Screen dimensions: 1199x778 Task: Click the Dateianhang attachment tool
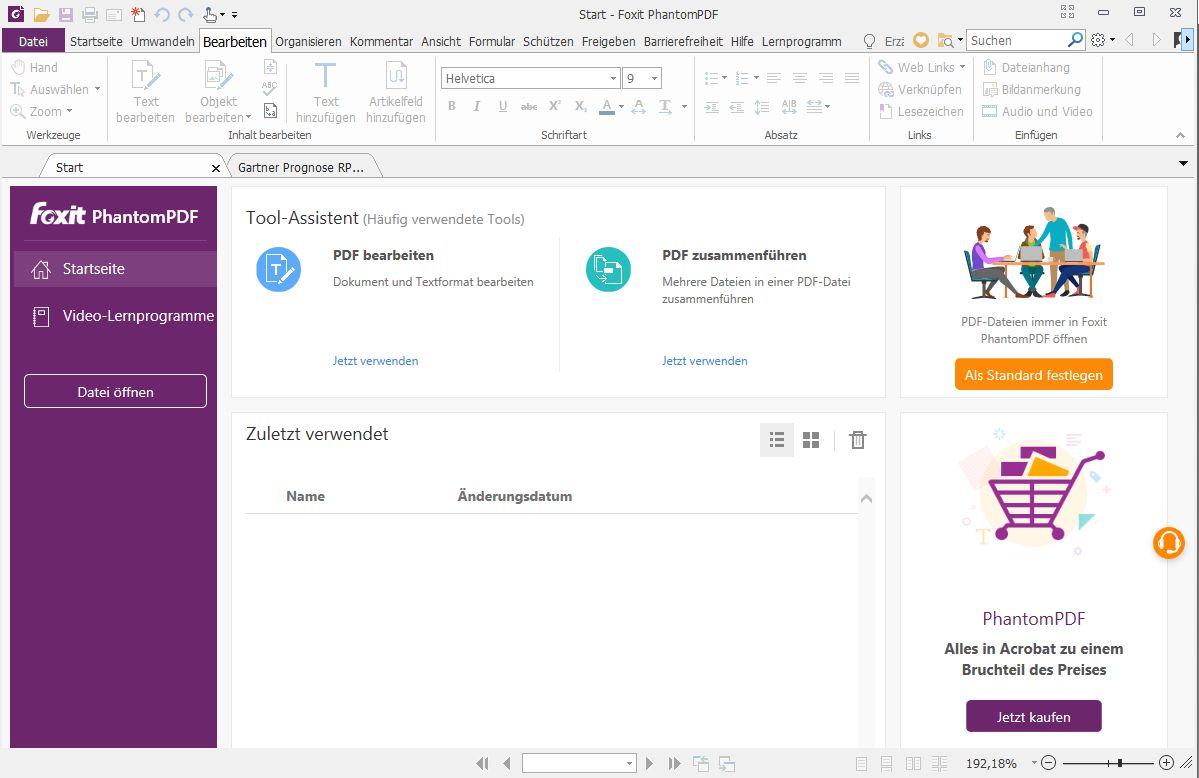(x=1025, y=67)
